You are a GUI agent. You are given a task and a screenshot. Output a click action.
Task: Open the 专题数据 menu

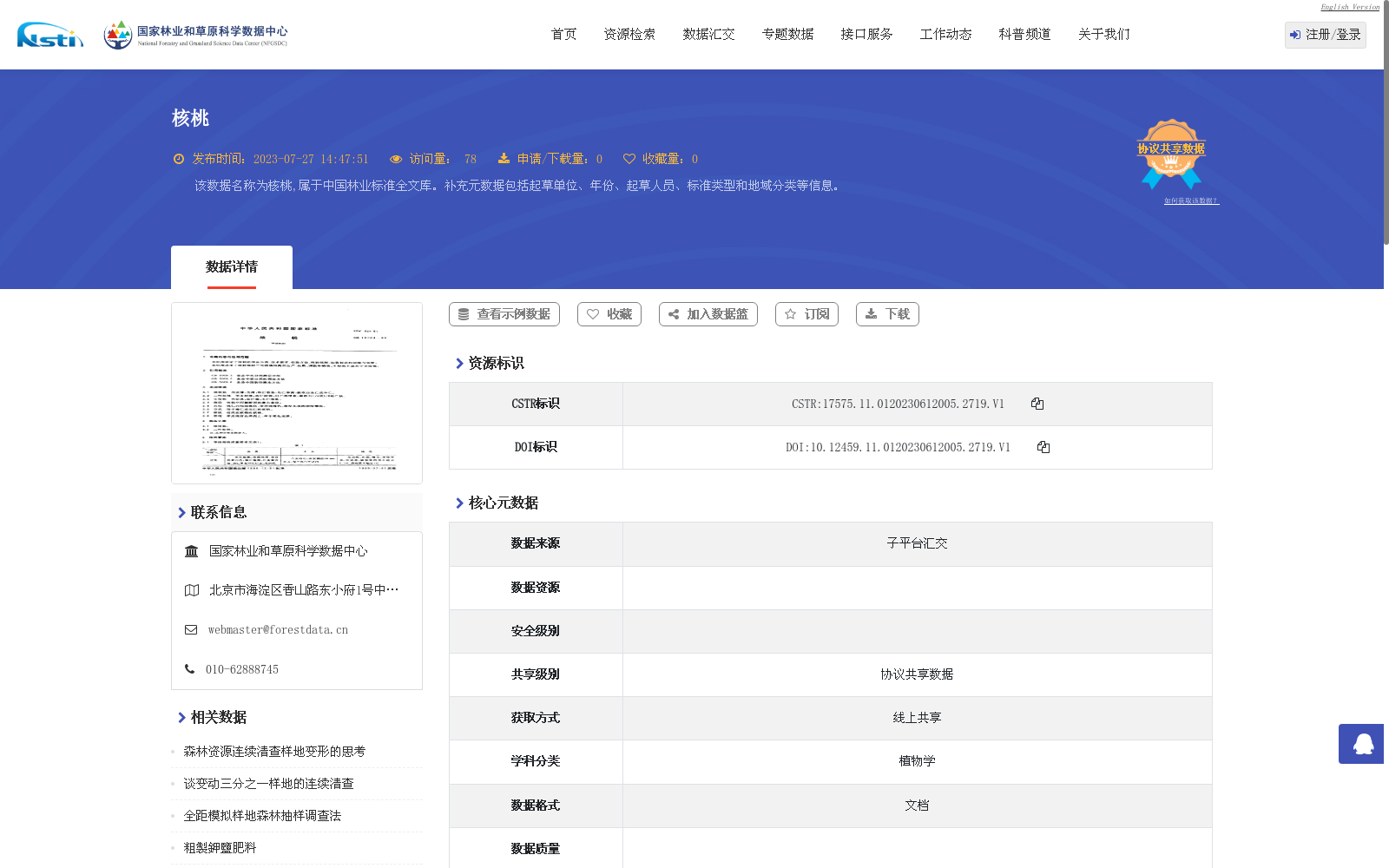[787, 35]
